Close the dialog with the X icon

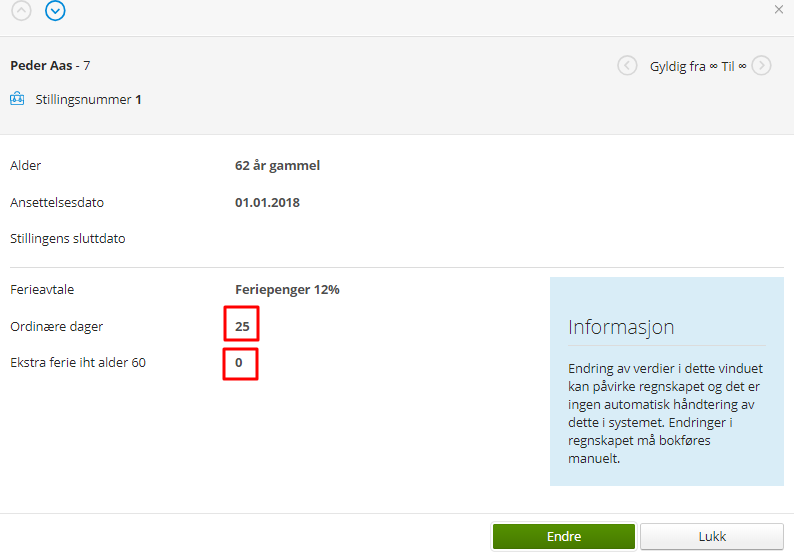click(779, 9)
